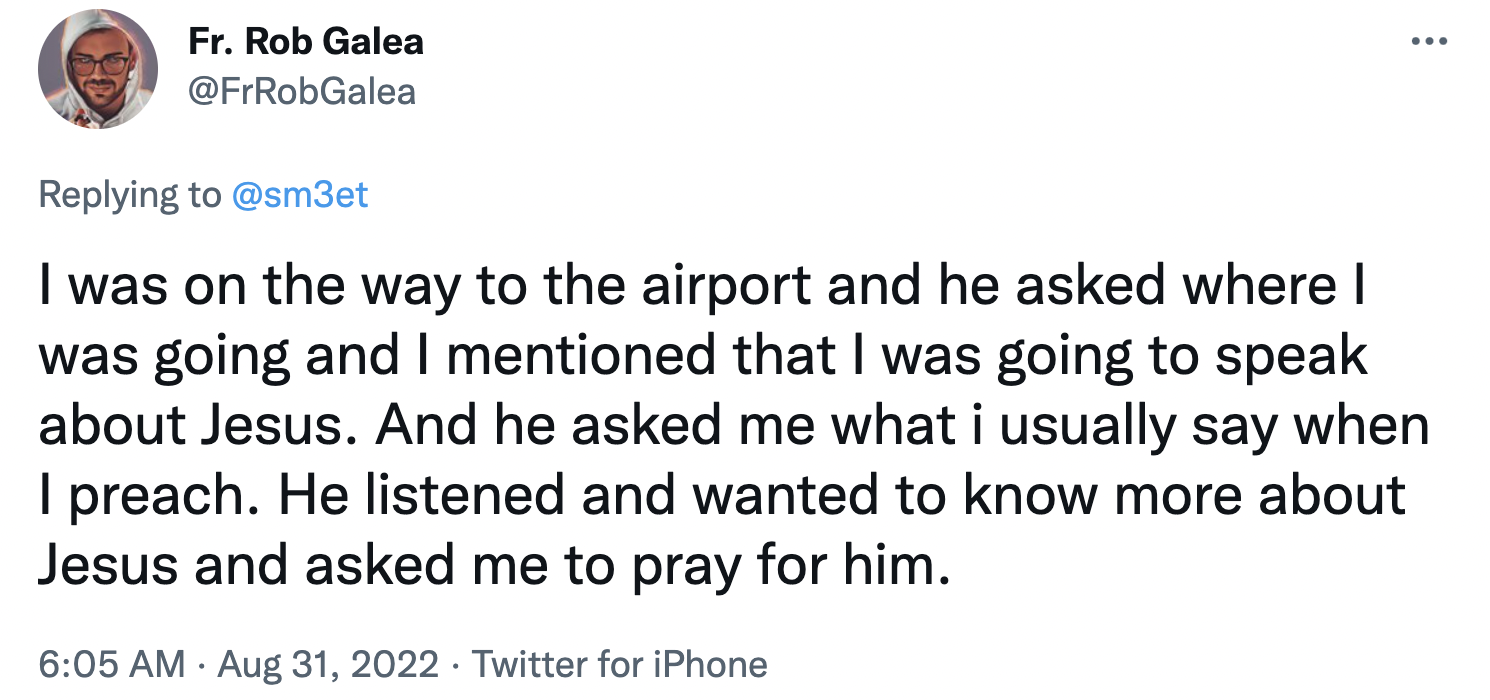
Task: Open the Fr. Rob Galea display name
Action: (305, 42)
